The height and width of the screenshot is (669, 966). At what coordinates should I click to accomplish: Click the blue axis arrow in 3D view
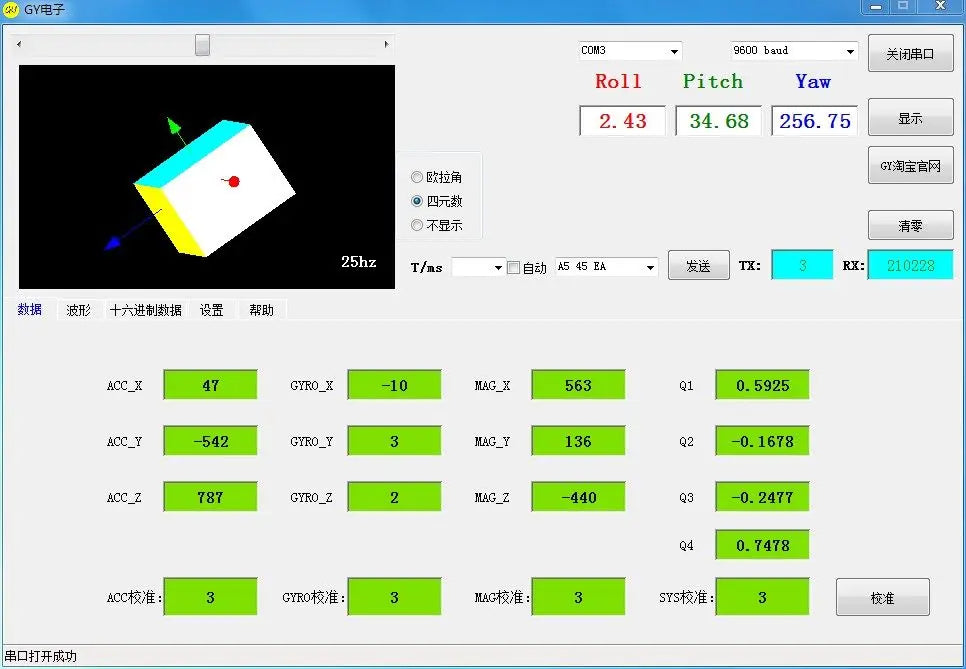click(113, 243)
